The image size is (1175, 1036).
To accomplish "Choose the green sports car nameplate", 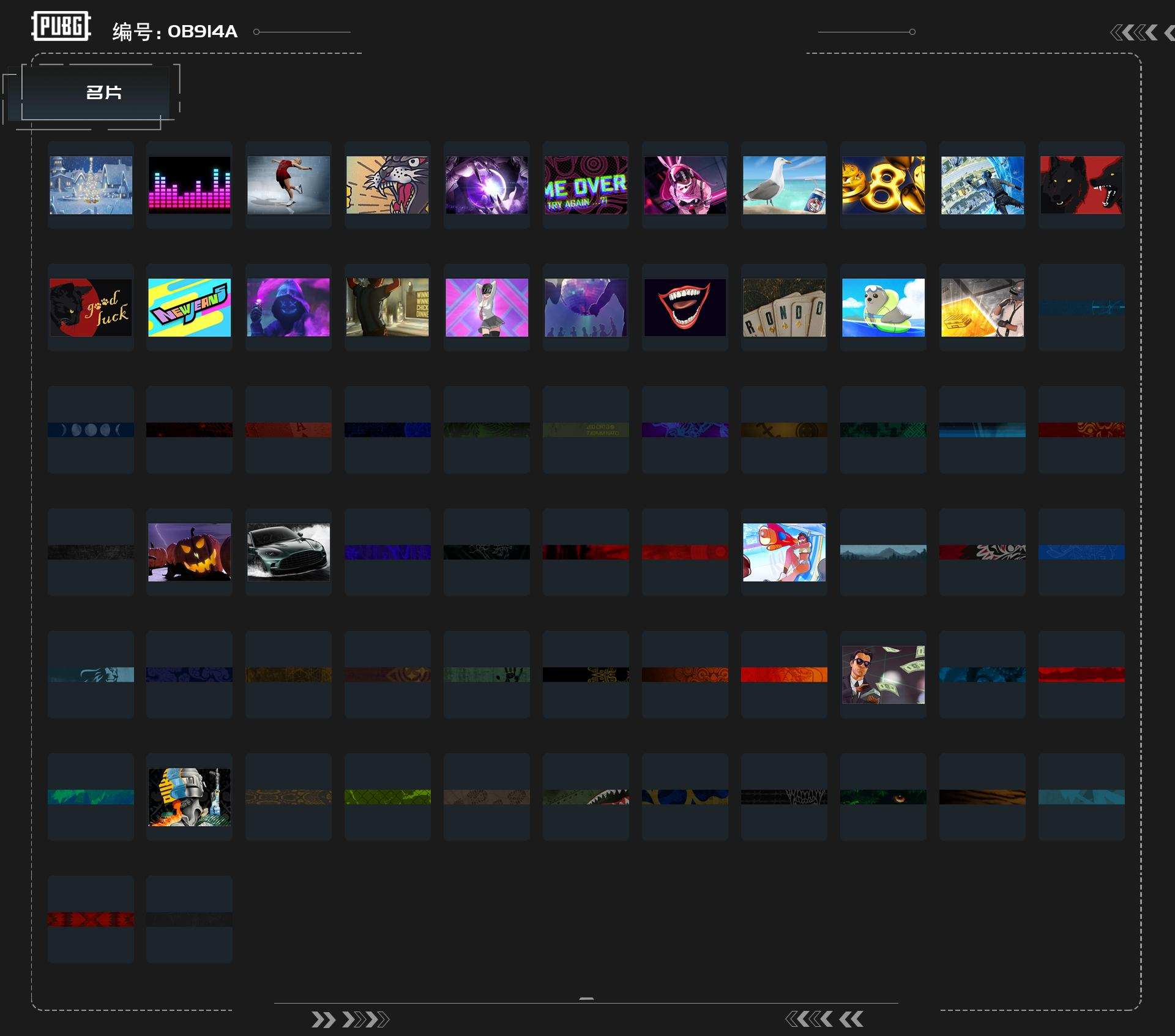I will pyautogui.click(x=288, y=552).
